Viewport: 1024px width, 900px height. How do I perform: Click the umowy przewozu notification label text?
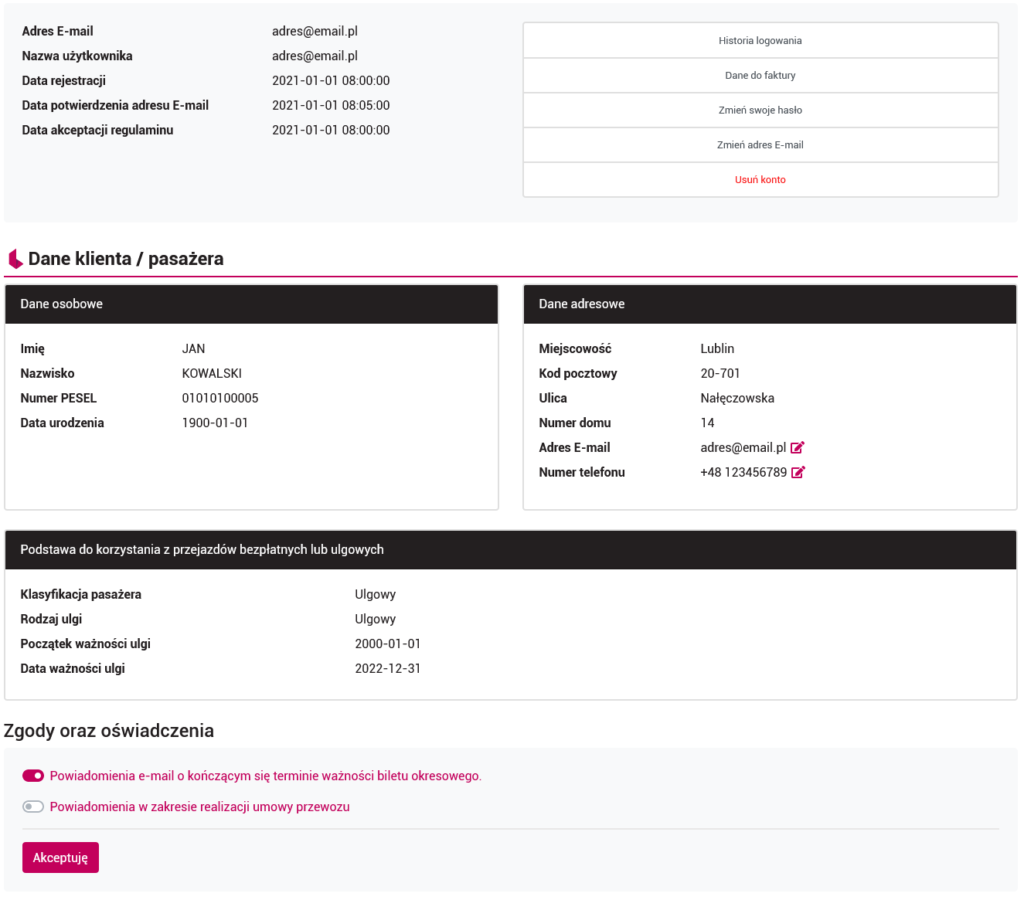click(199, 807)
